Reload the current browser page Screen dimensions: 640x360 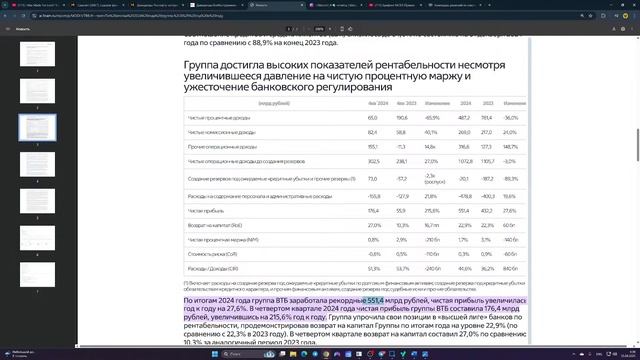point(23,16)
